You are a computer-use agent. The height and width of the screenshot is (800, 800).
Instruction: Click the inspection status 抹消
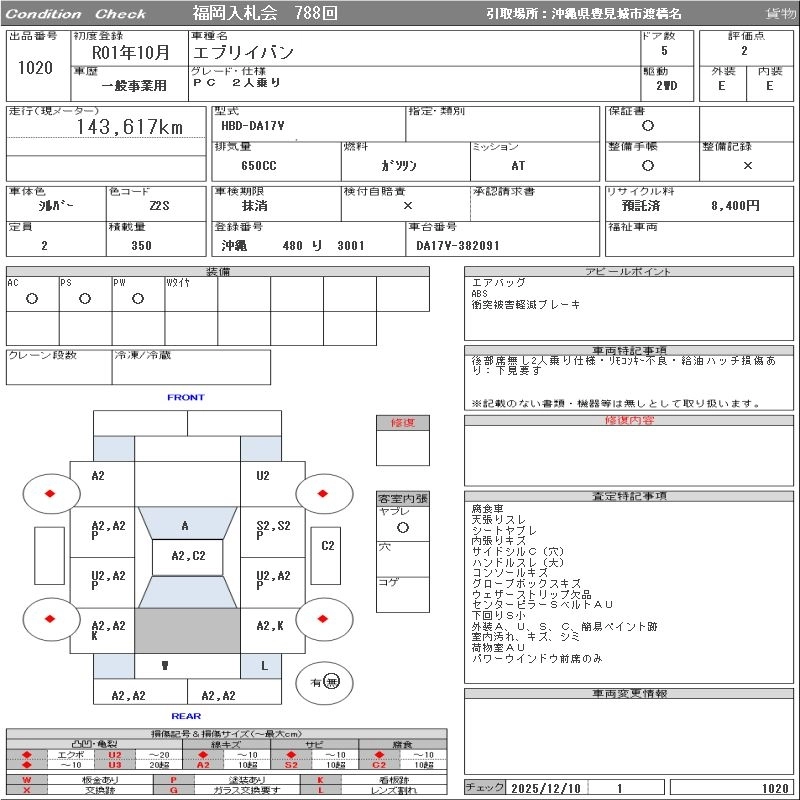[255, 205]
